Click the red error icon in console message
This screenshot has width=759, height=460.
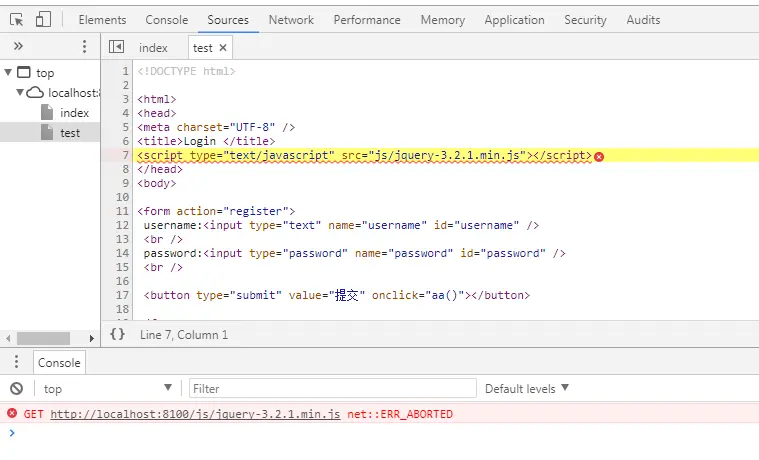(x=12, y=413)
